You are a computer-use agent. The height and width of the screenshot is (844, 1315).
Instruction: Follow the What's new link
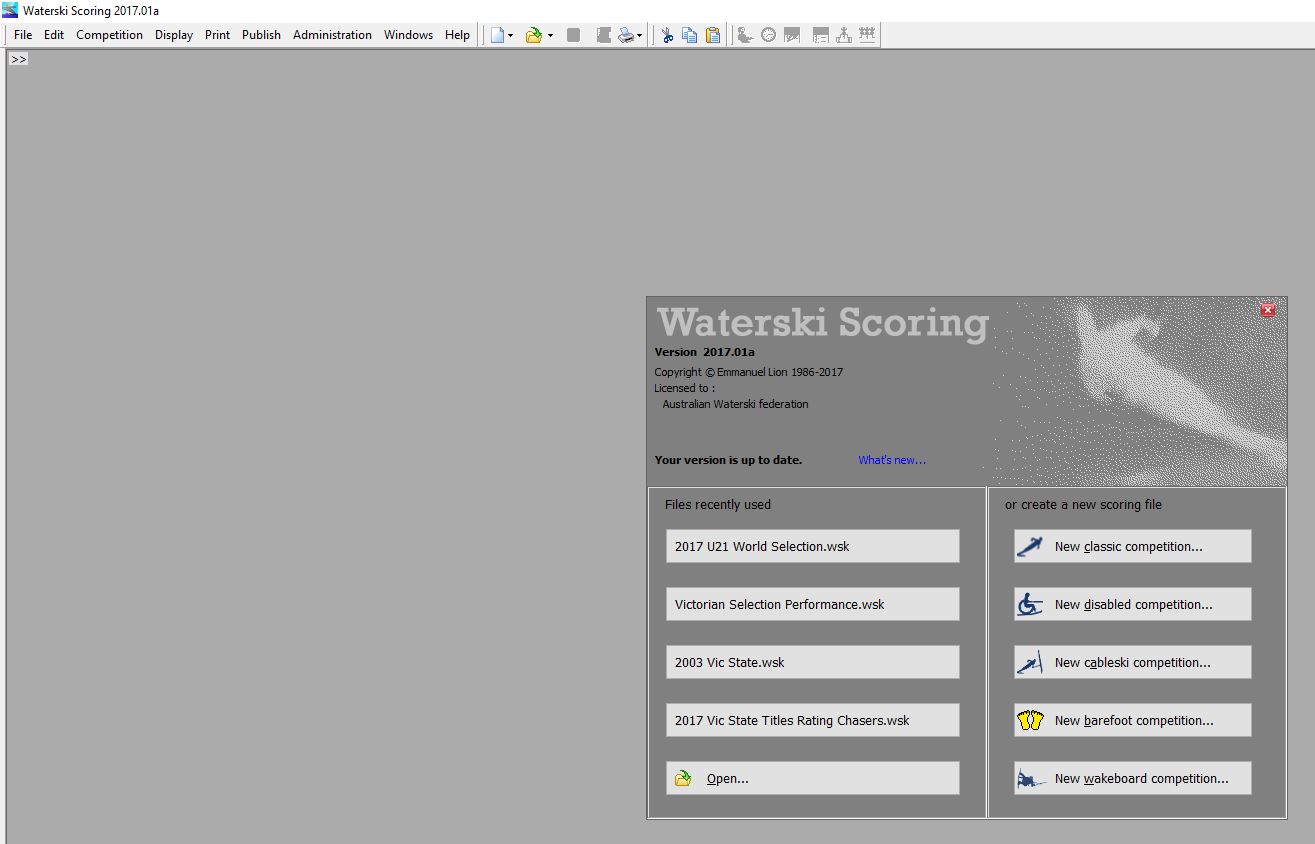[892, 460]
